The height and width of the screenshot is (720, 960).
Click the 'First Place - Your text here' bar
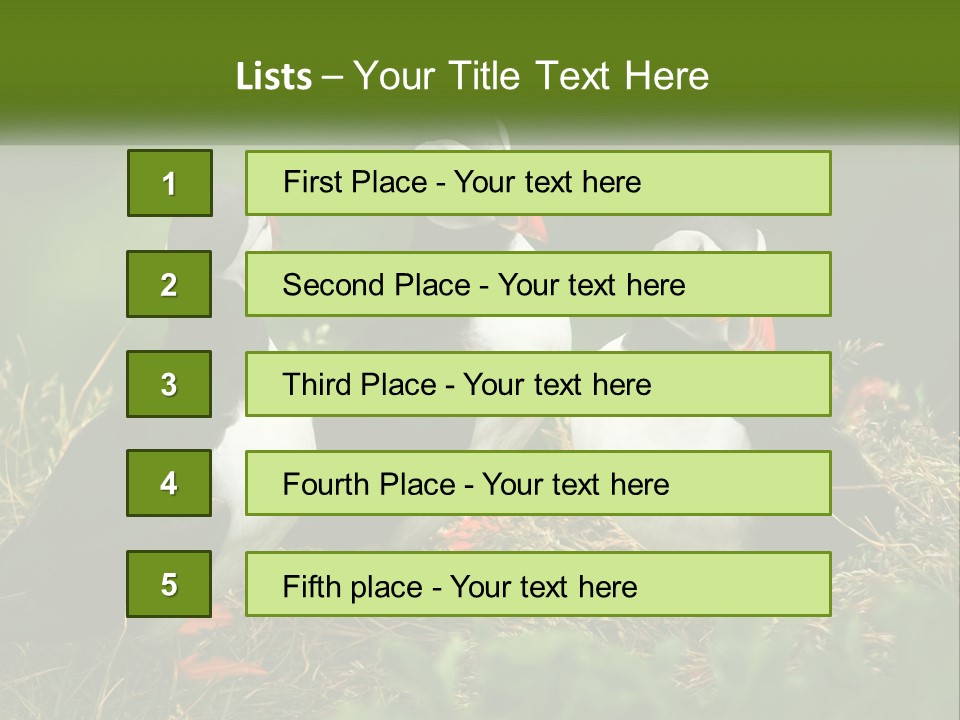(x=538, y=183)
